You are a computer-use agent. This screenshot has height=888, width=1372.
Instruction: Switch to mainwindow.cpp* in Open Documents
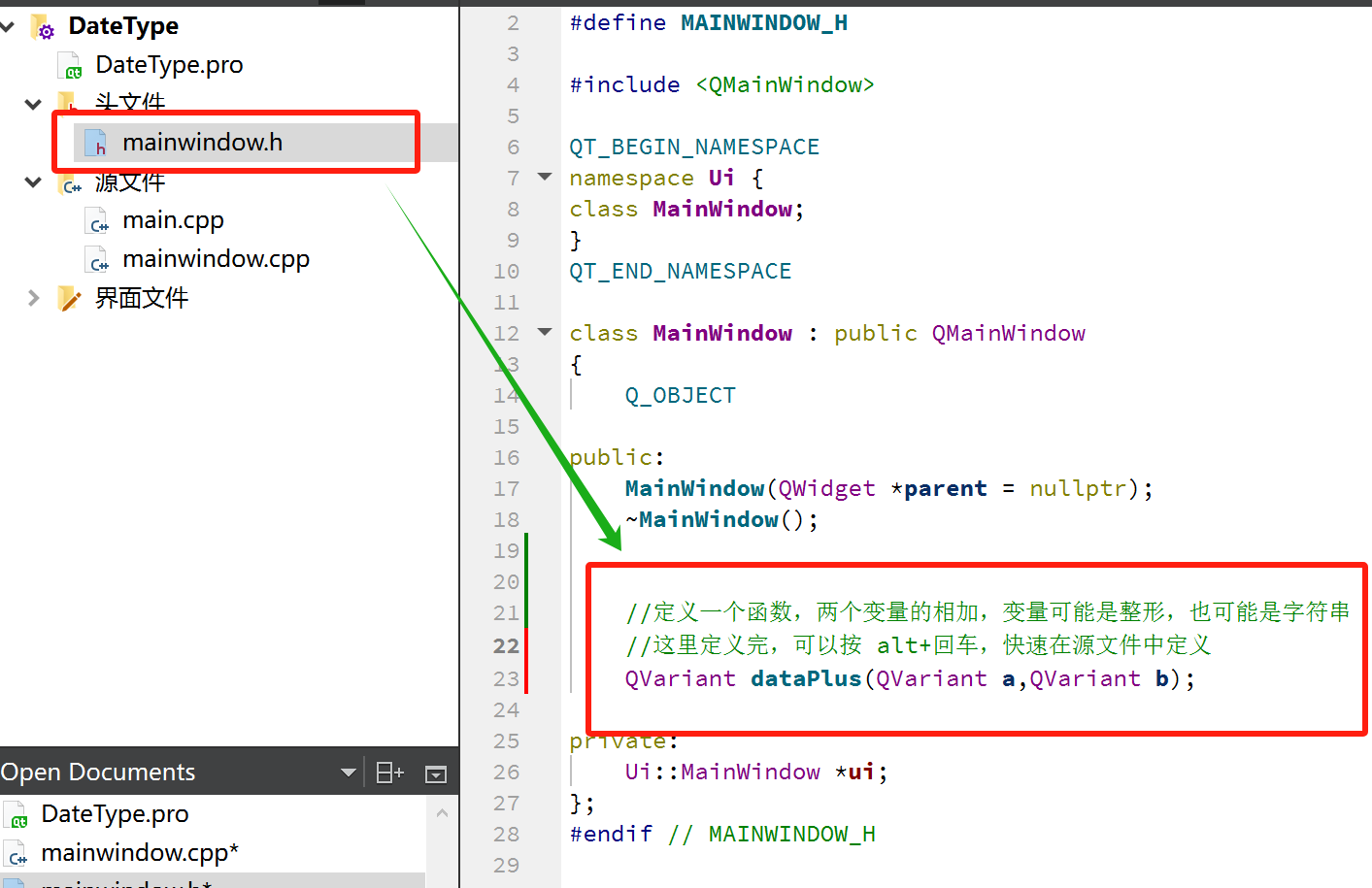[140, 853]
